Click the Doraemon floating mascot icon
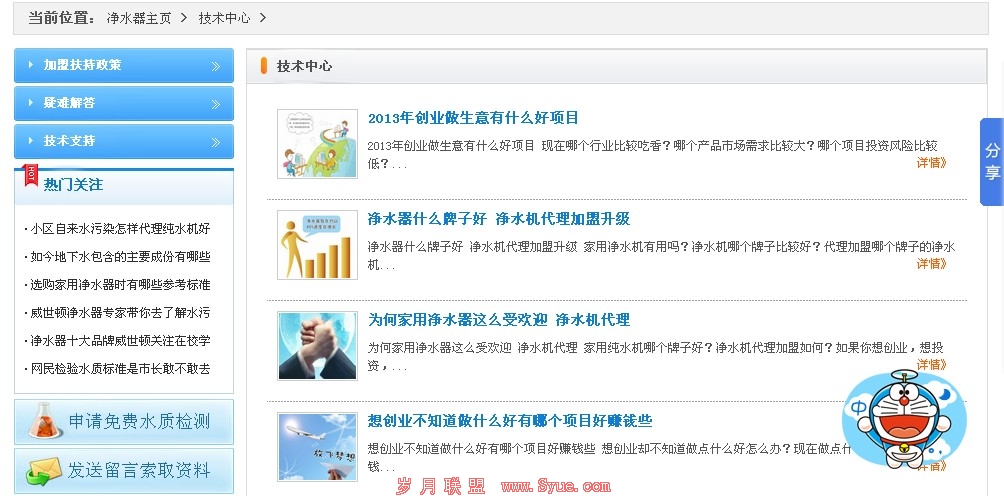Viewport: 1004px width, 496px height. pos(904,420)
